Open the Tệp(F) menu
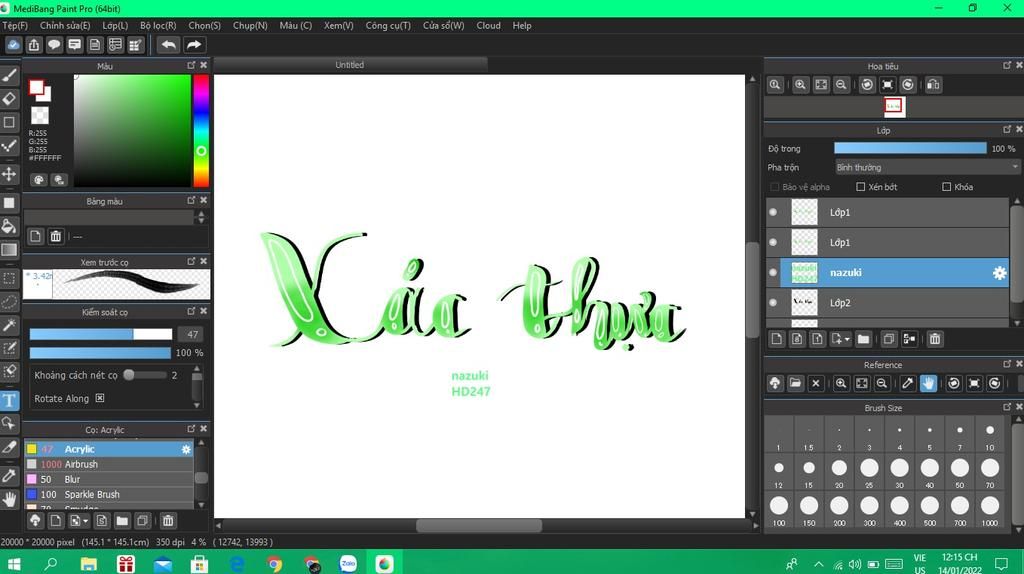 [15, 25]
